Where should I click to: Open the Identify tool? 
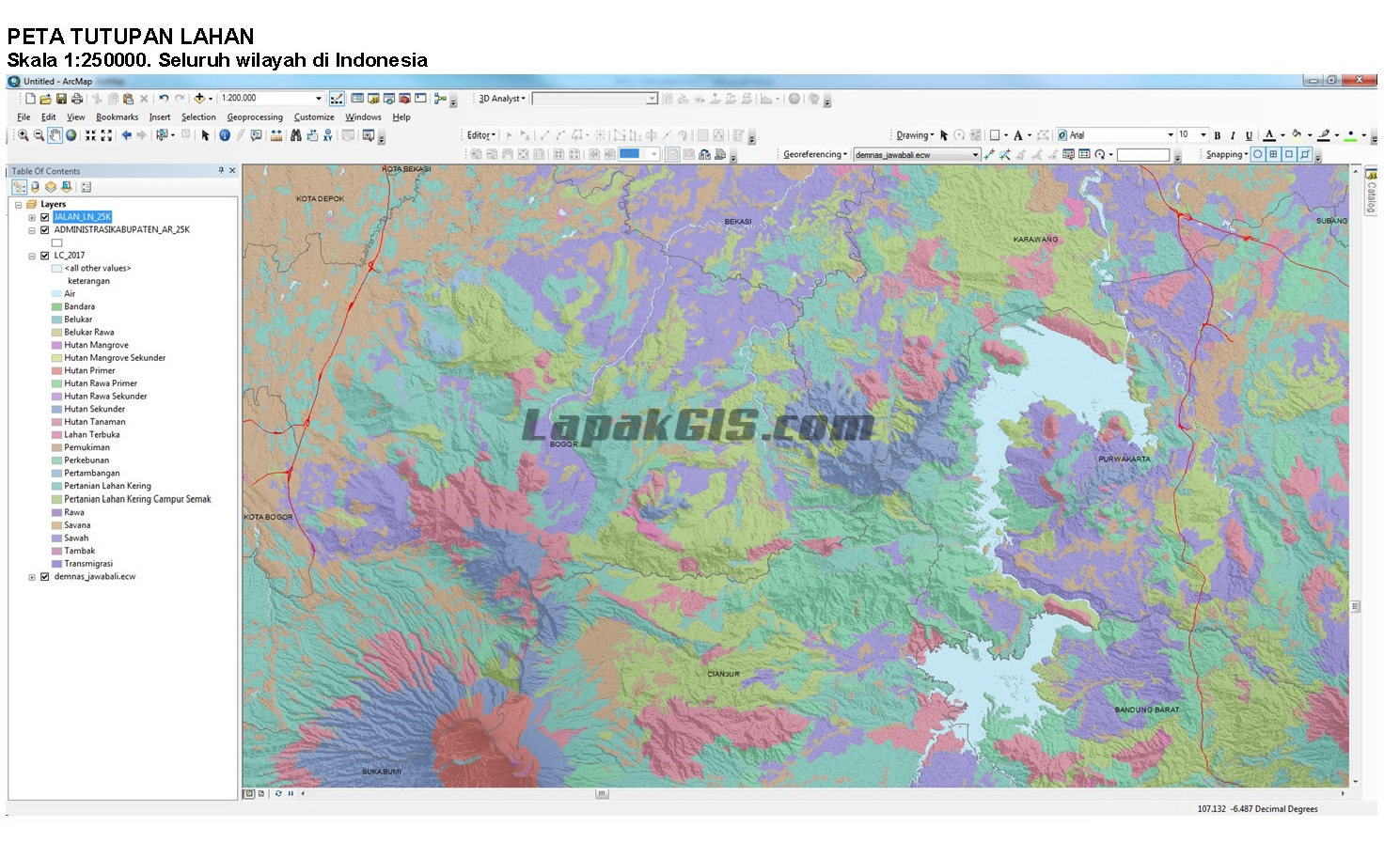223,134
